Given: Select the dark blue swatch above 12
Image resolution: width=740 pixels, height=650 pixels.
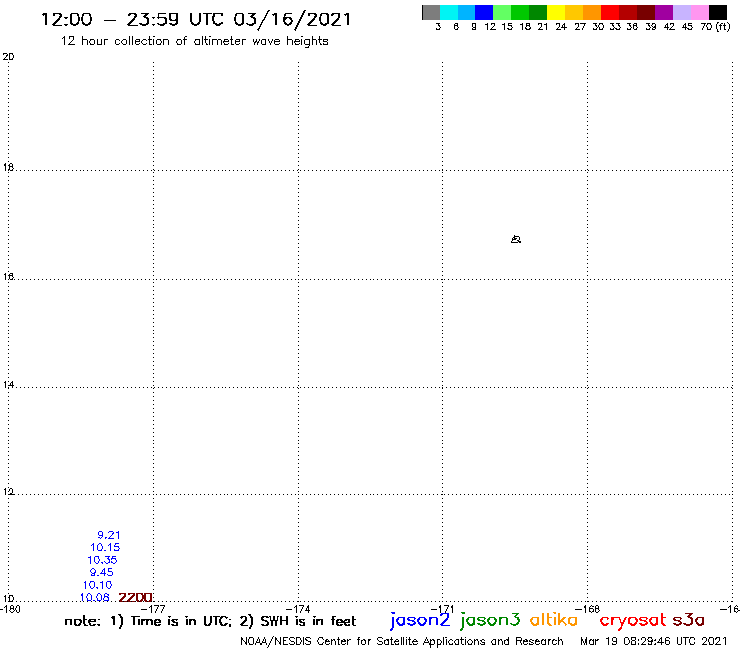Looking at the screenshot, I should click(x=484, y=12).
